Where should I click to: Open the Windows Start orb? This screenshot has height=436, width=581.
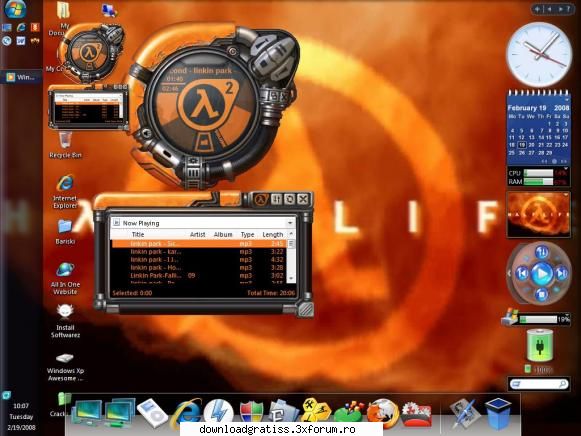coord(16,9)
